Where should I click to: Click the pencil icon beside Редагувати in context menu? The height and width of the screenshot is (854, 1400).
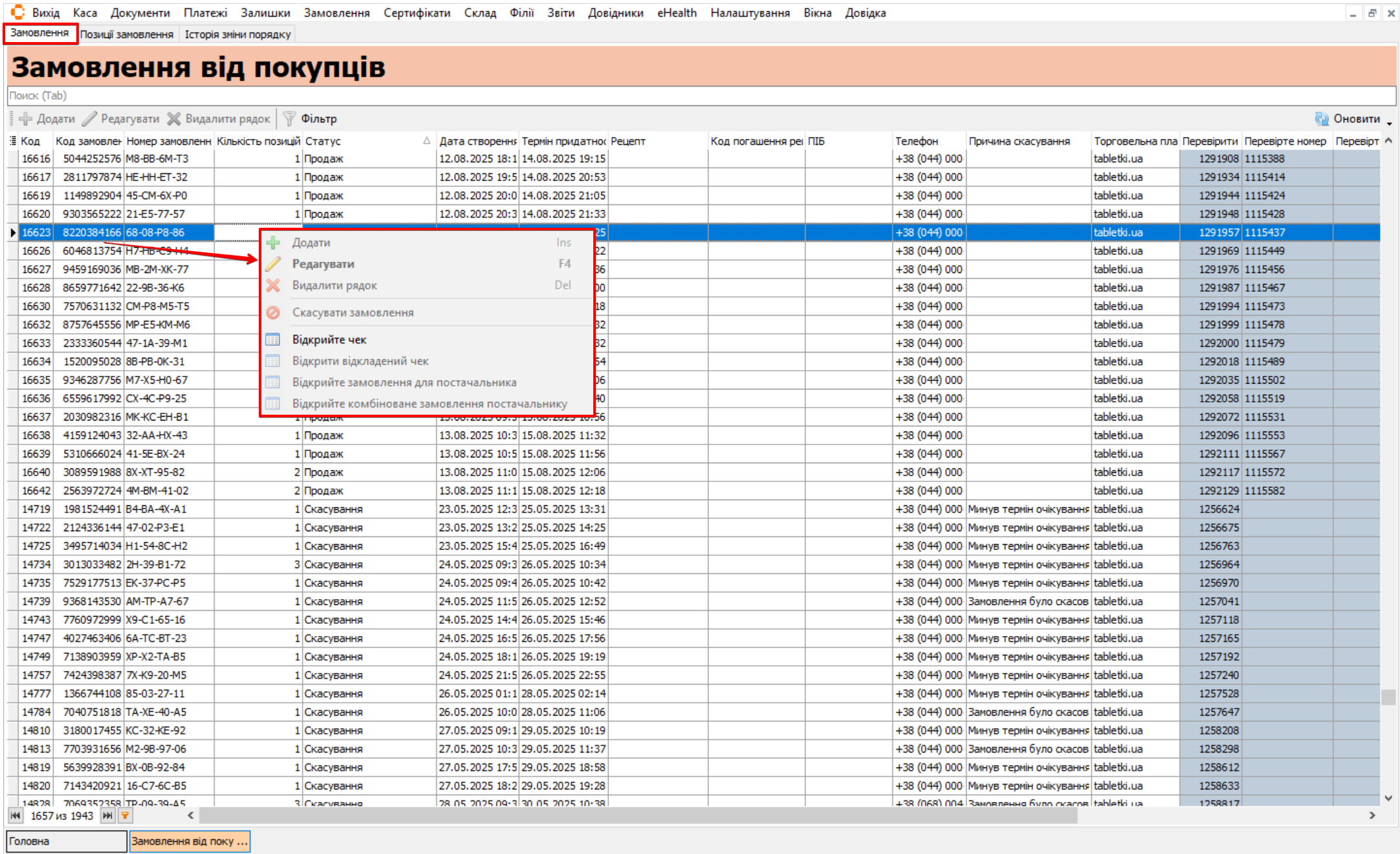273,264
